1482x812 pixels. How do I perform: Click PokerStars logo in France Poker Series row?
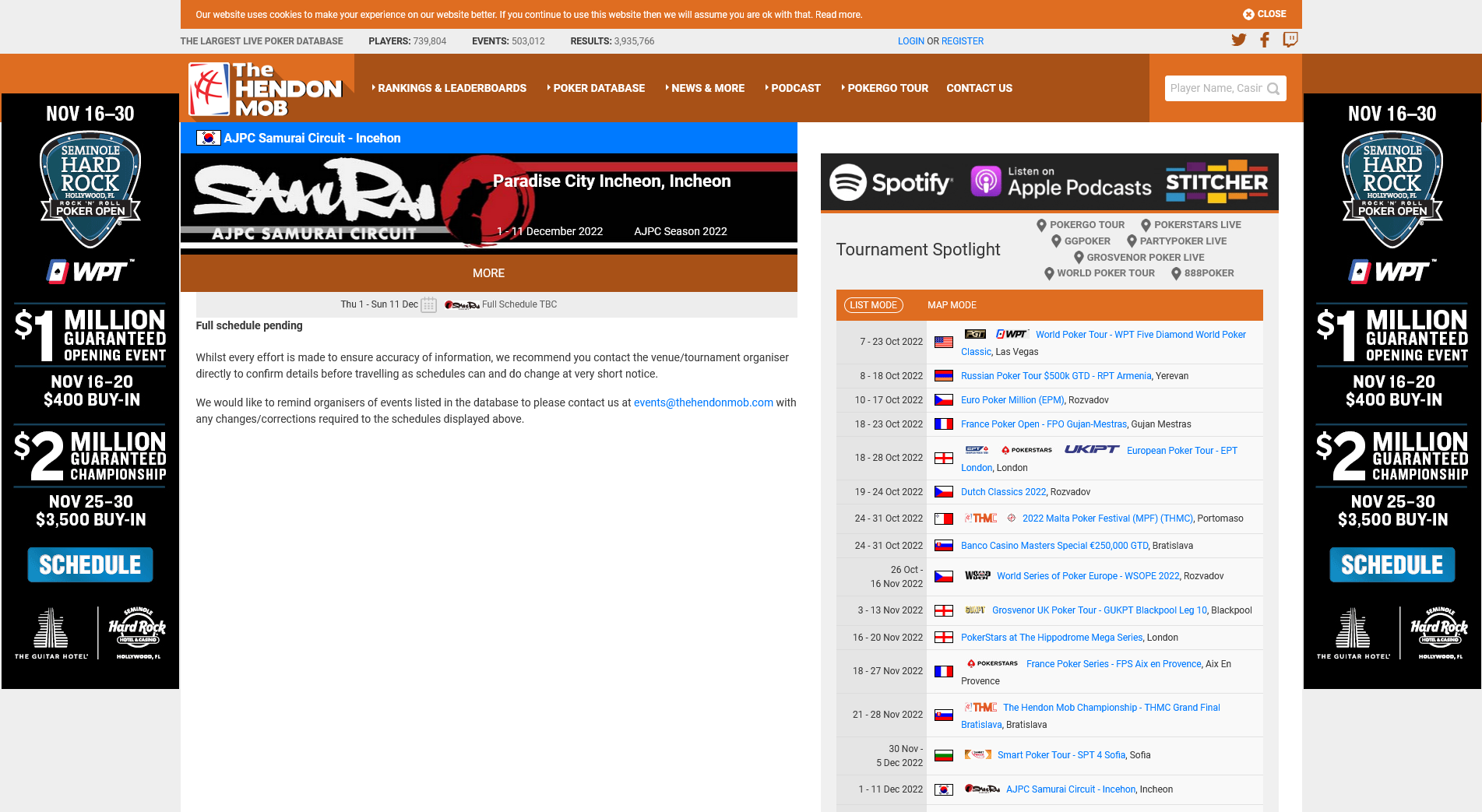[992, 663]
